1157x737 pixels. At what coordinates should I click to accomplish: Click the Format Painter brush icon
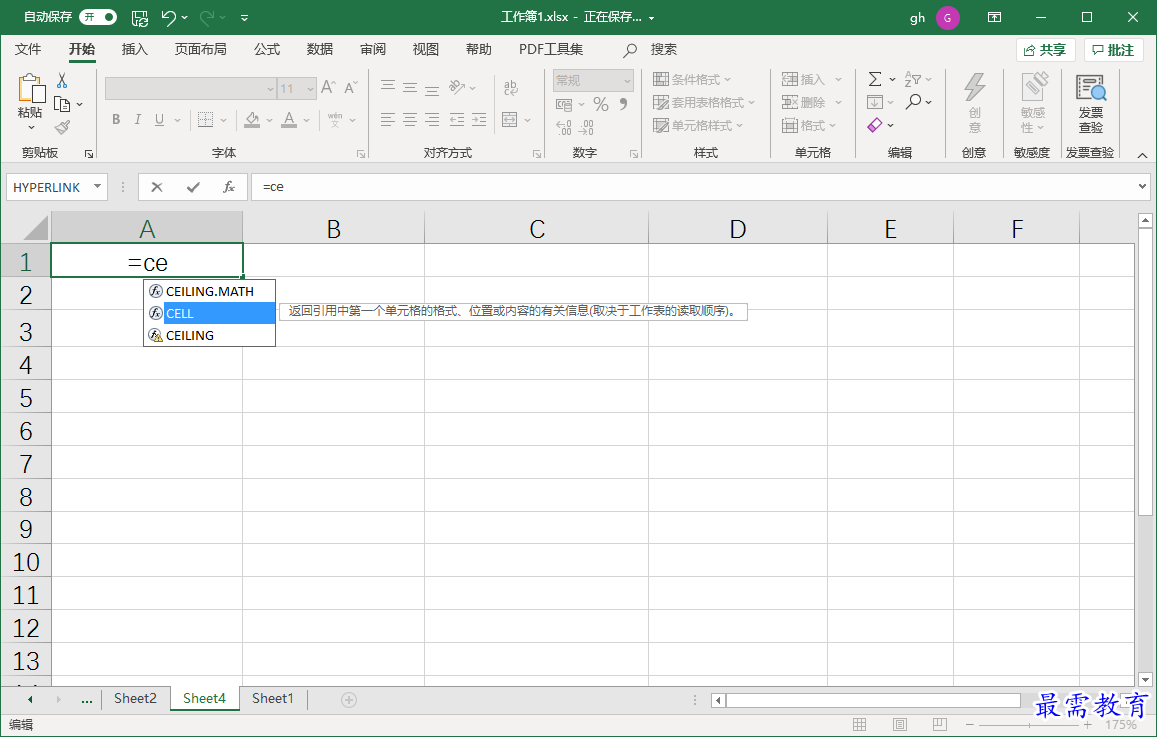pos(63,128)
